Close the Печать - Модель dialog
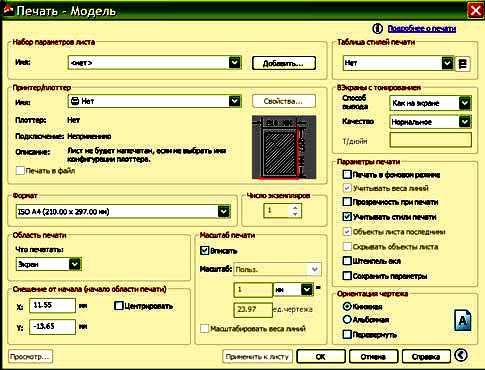The image size is (485, 370). coord(475,10)
